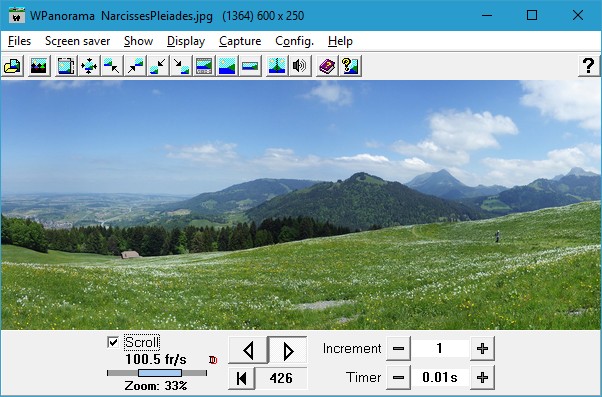
Task: Toggle sound with the speaker icon
Action: pyautogui.click(x=300, y=66)
